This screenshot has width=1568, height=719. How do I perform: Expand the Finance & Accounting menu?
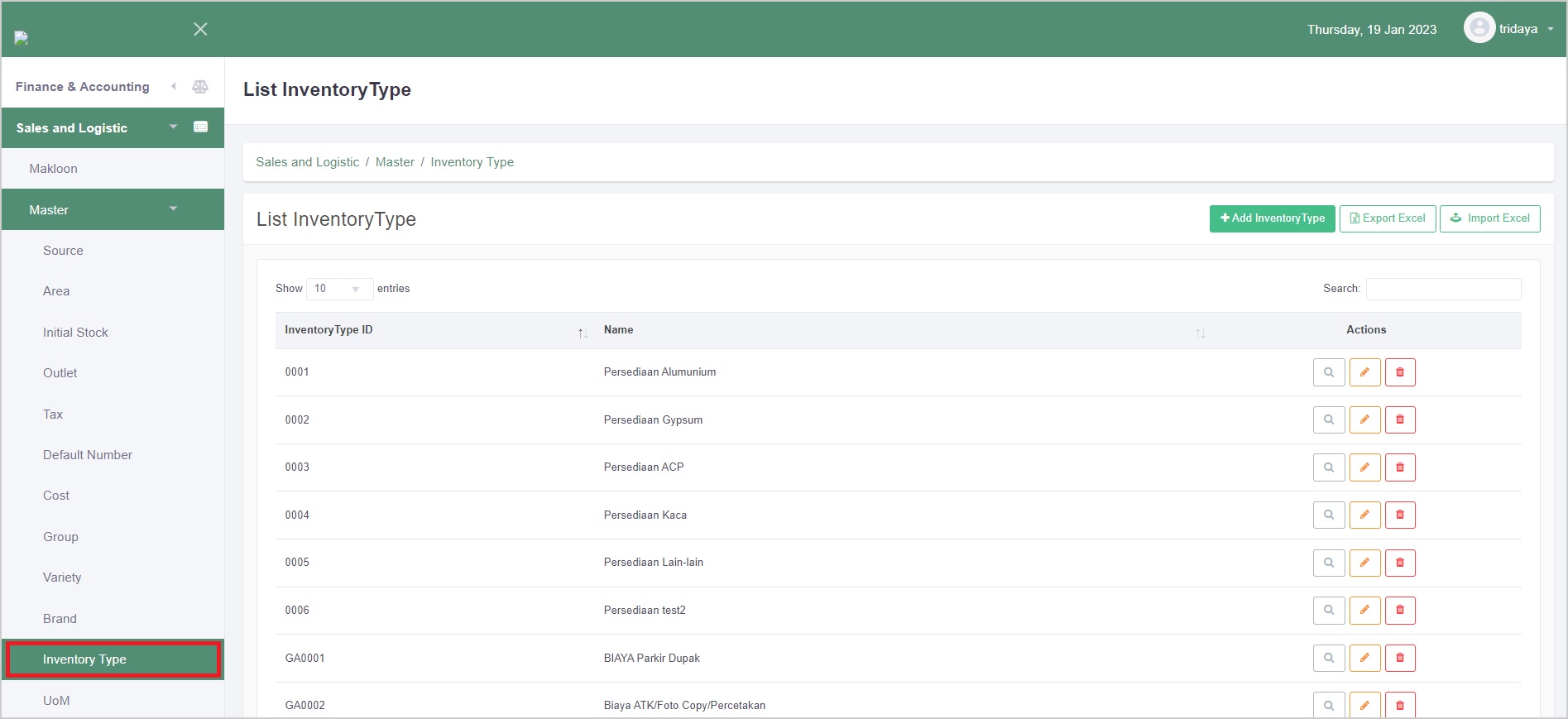tap(83, 87)
